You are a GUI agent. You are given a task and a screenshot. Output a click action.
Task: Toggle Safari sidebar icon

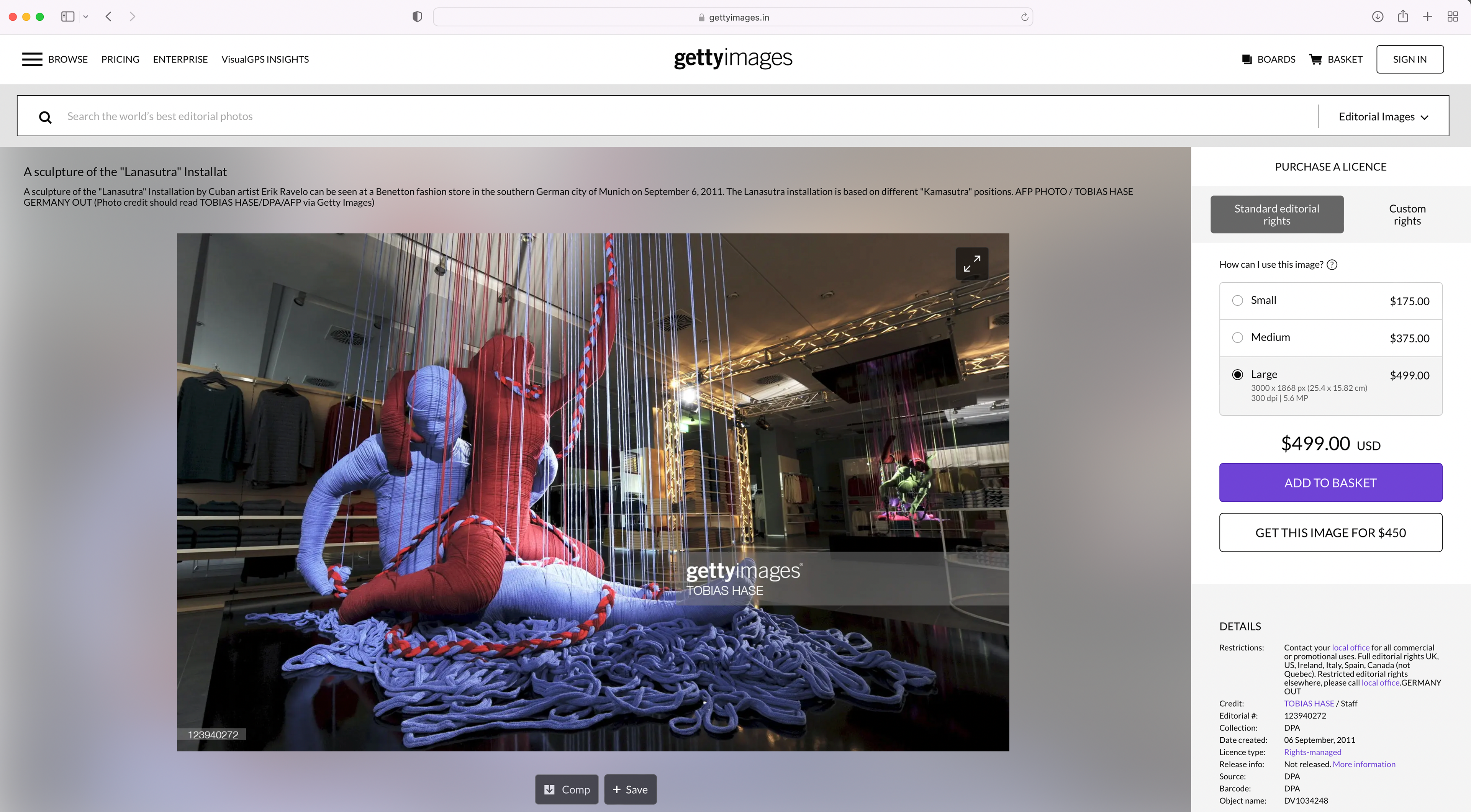pyautogui.click(x=68, y=16)
